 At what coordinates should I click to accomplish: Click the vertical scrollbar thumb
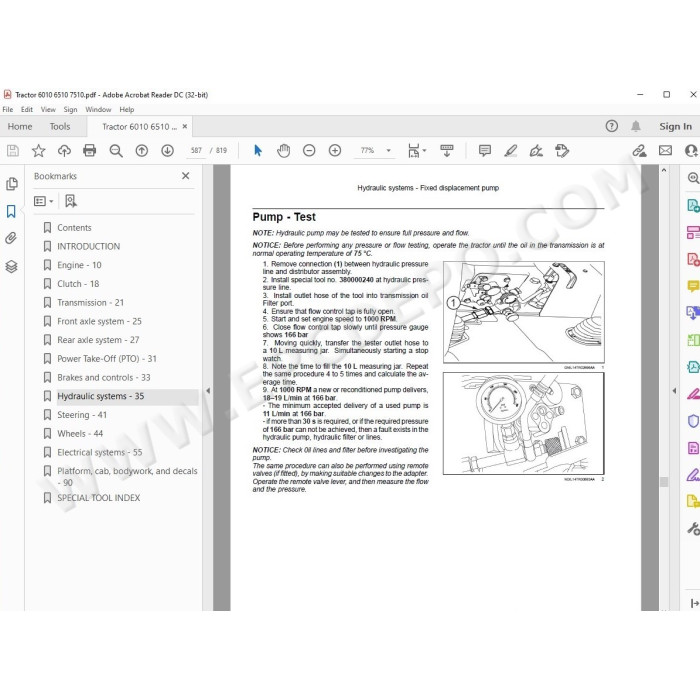(664, 482)
